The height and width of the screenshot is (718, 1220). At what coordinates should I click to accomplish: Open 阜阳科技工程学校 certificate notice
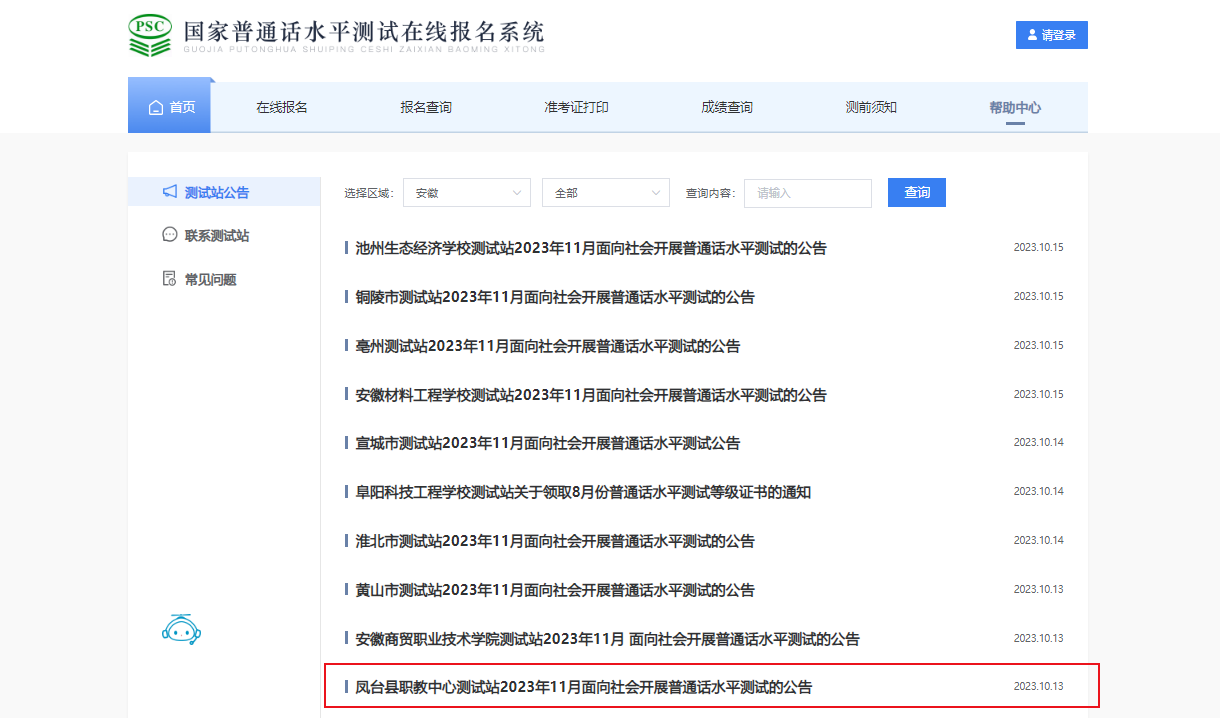(x=583, y=492)
